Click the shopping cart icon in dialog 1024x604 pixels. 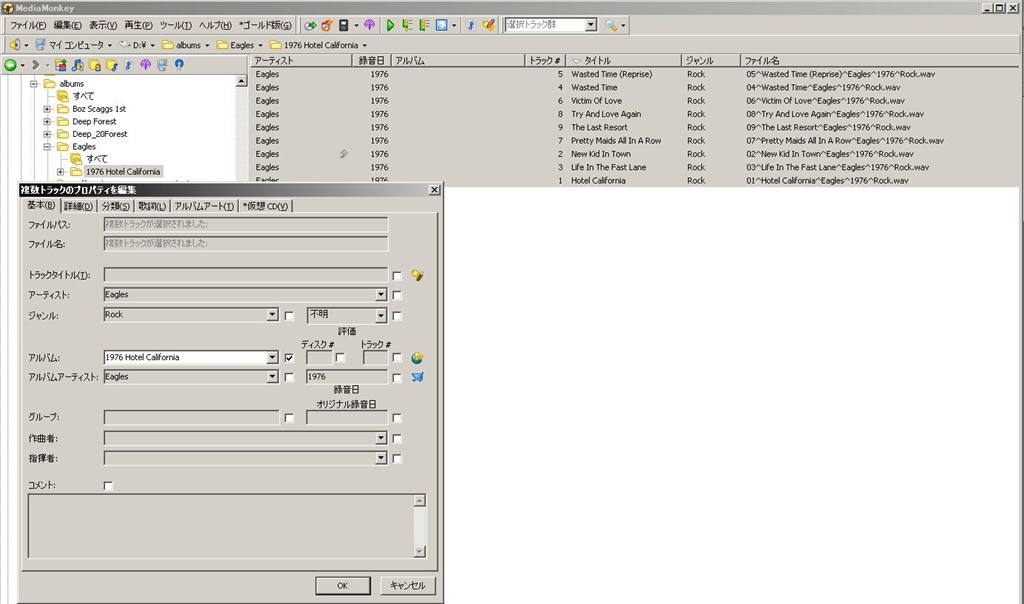click(x=417, y=377)
